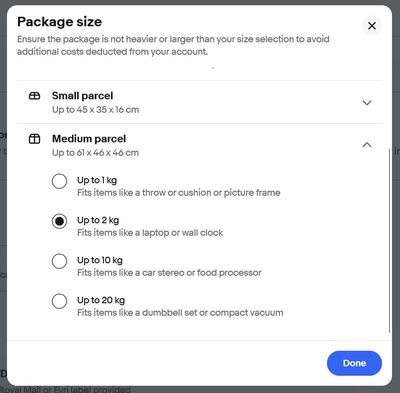Screen dimensions: 400x393
Task: Click 'Fits items like a dumbbell set' description
Action: [x=180, y=313]
